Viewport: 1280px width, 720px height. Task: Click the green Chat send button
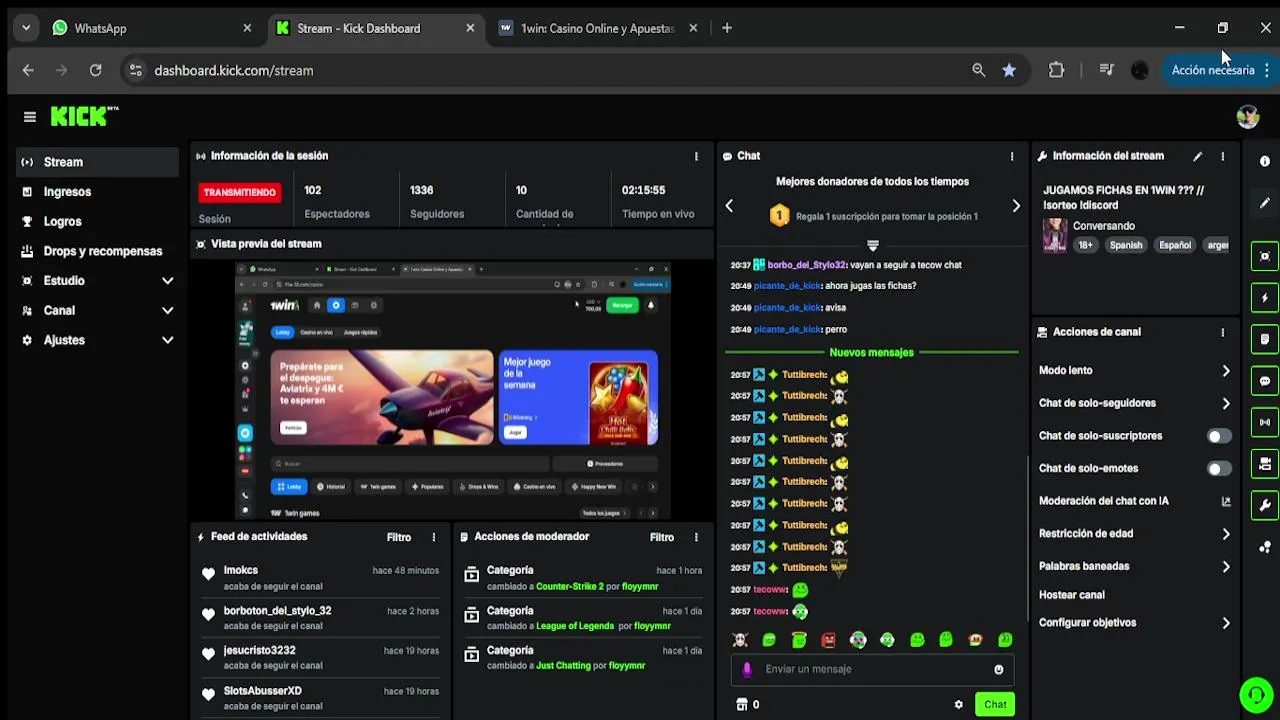pyautogui.click(x=995, y=704)
